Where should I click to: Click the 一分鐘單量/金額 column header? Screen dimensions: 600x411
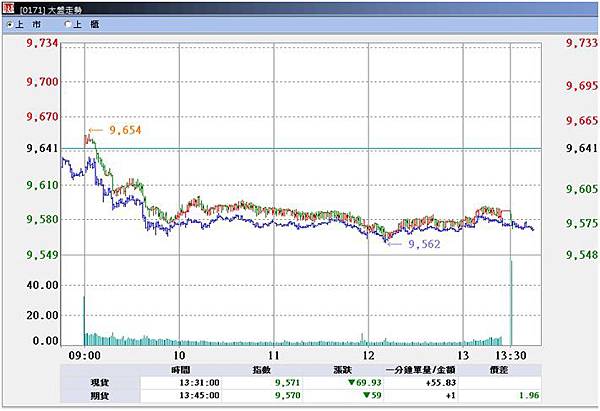point(420,370)
